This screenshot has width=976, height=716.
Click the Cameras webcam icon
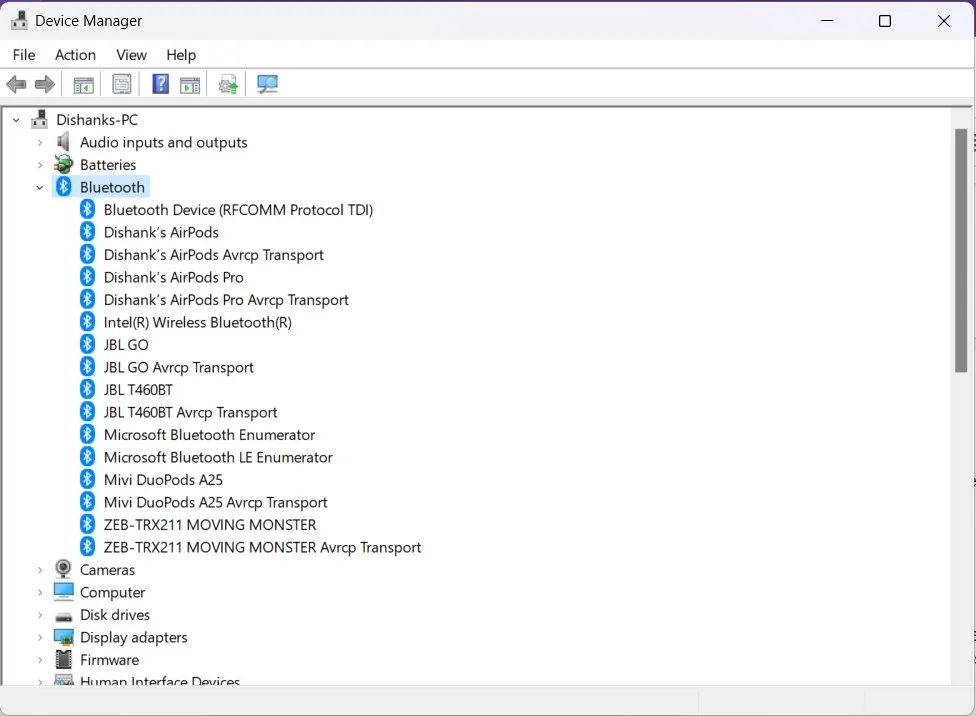click(63, 569)
